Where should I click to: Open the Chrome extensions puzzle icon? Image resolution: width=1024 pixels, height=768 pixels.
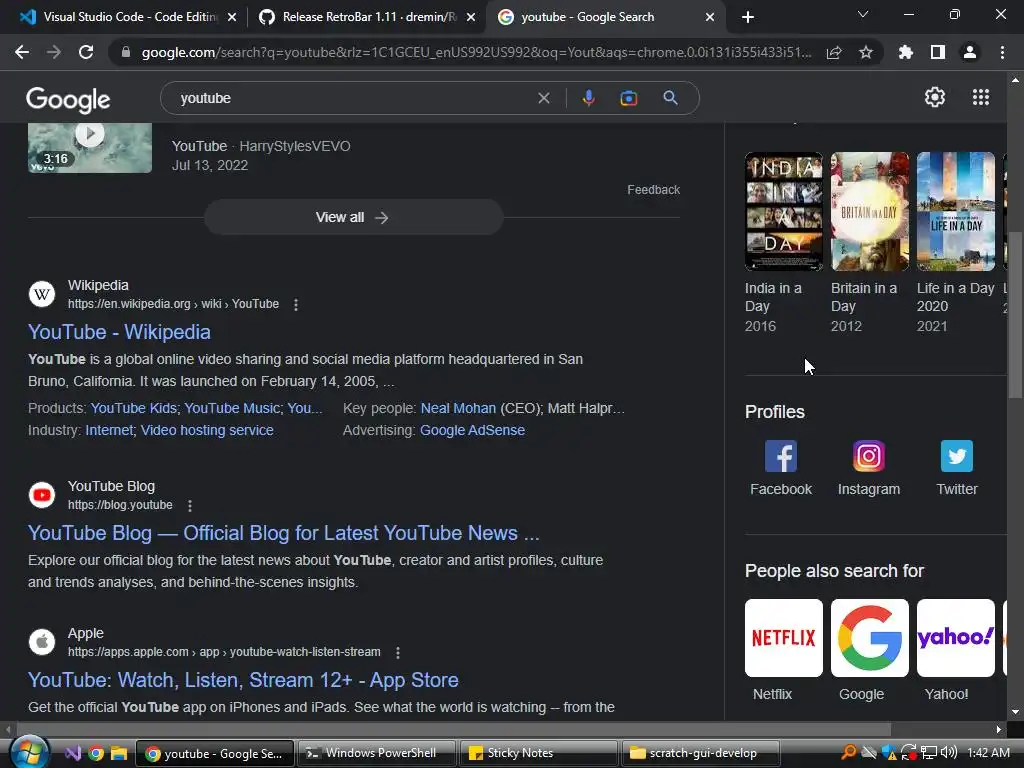pos(905,52)
